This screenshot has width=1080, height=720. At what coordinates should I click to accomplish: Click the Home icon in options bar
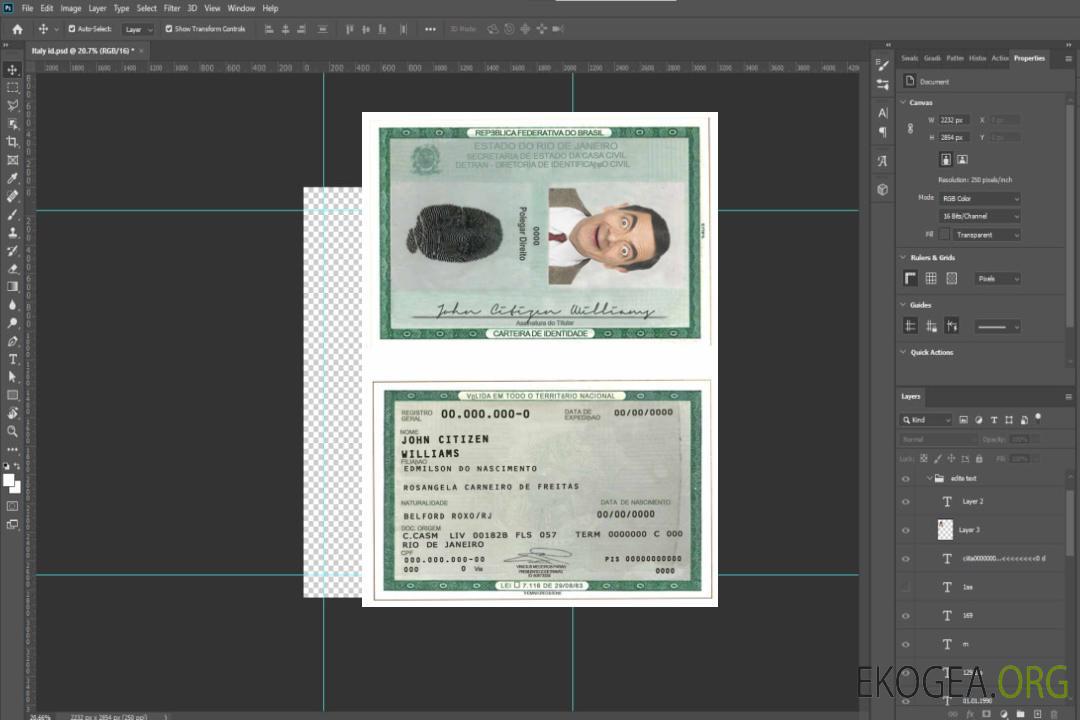click(x=17, y=29)
